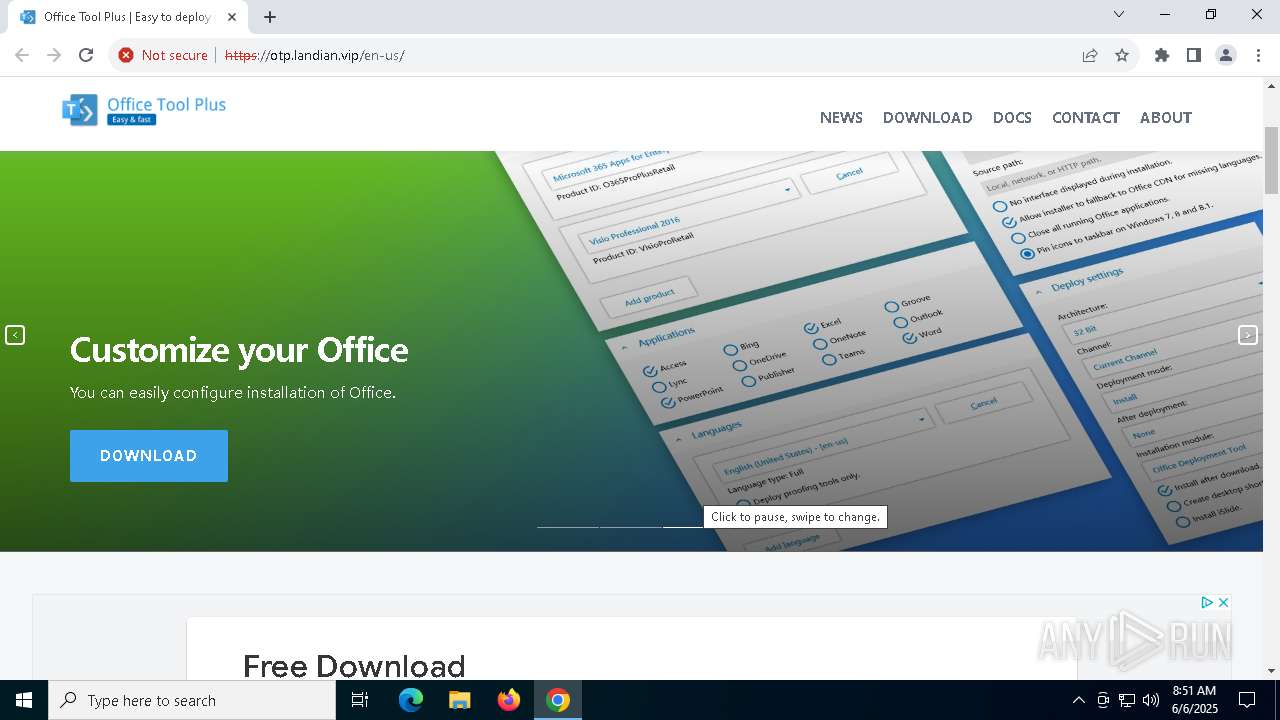Screen dimensions: 1280x720
Task: Click the Type here to search box
Action: click(x=192, y=700)
